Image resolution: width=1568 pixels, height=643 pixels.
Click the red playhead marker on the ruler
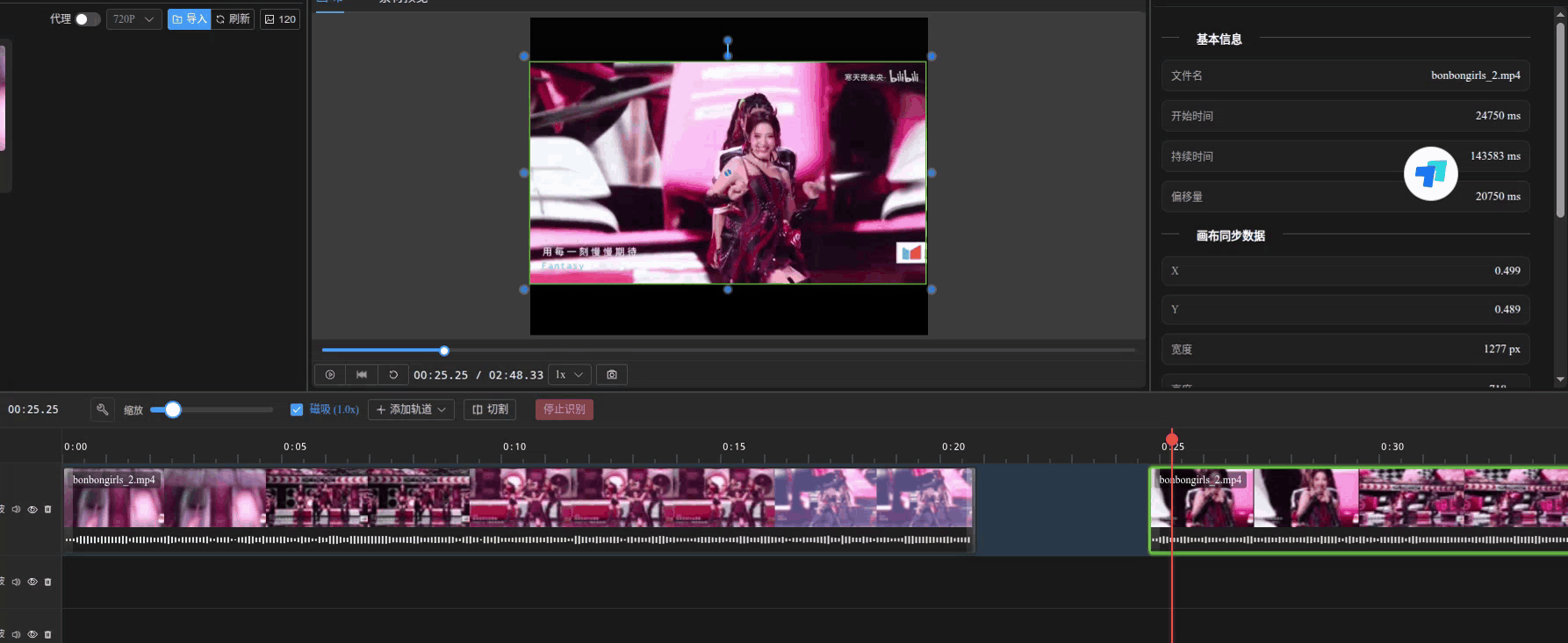(1171, 438)
